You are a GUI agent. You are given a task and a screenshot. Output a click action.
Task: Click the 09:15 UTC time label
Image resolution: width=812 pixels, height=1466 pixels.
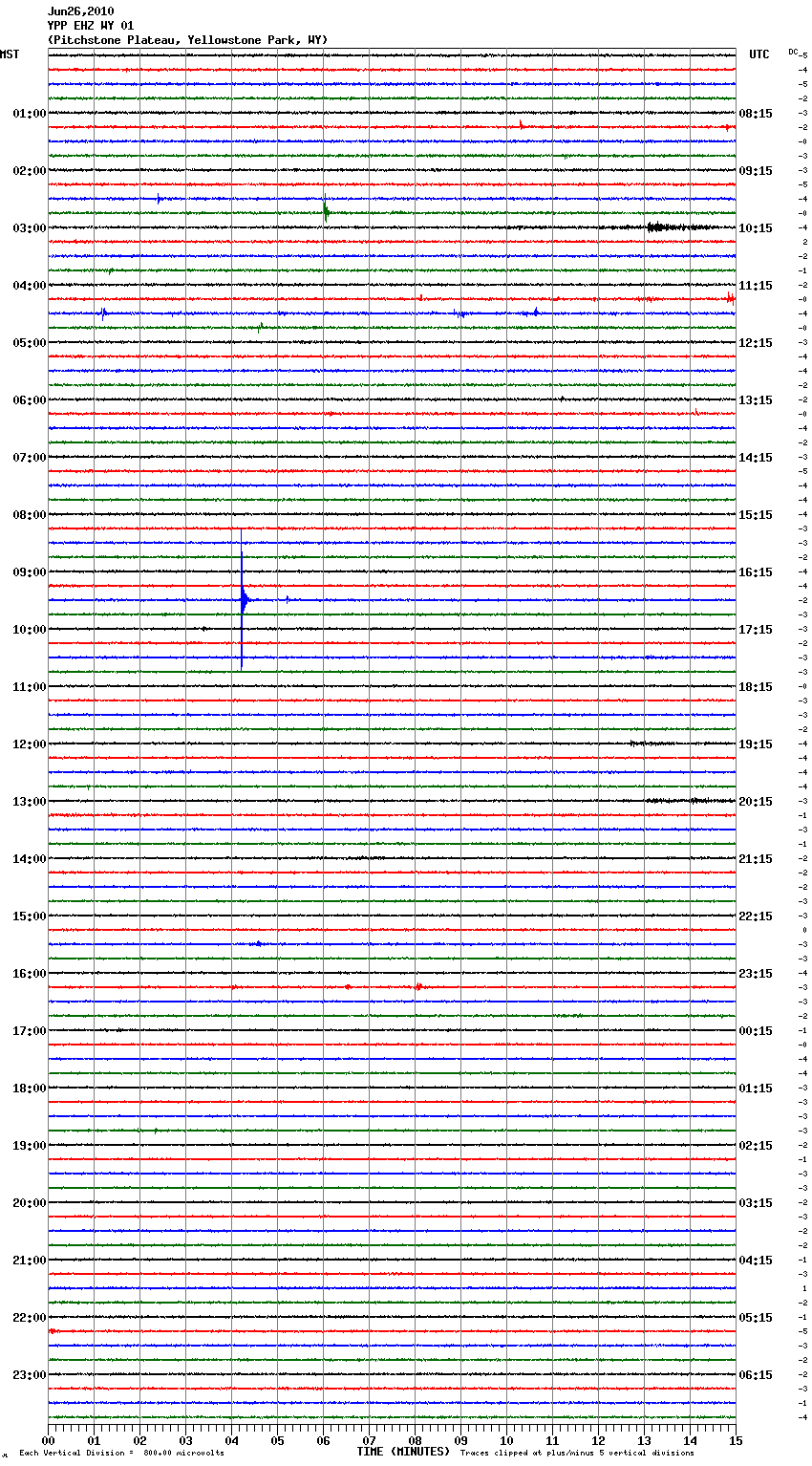756,171
